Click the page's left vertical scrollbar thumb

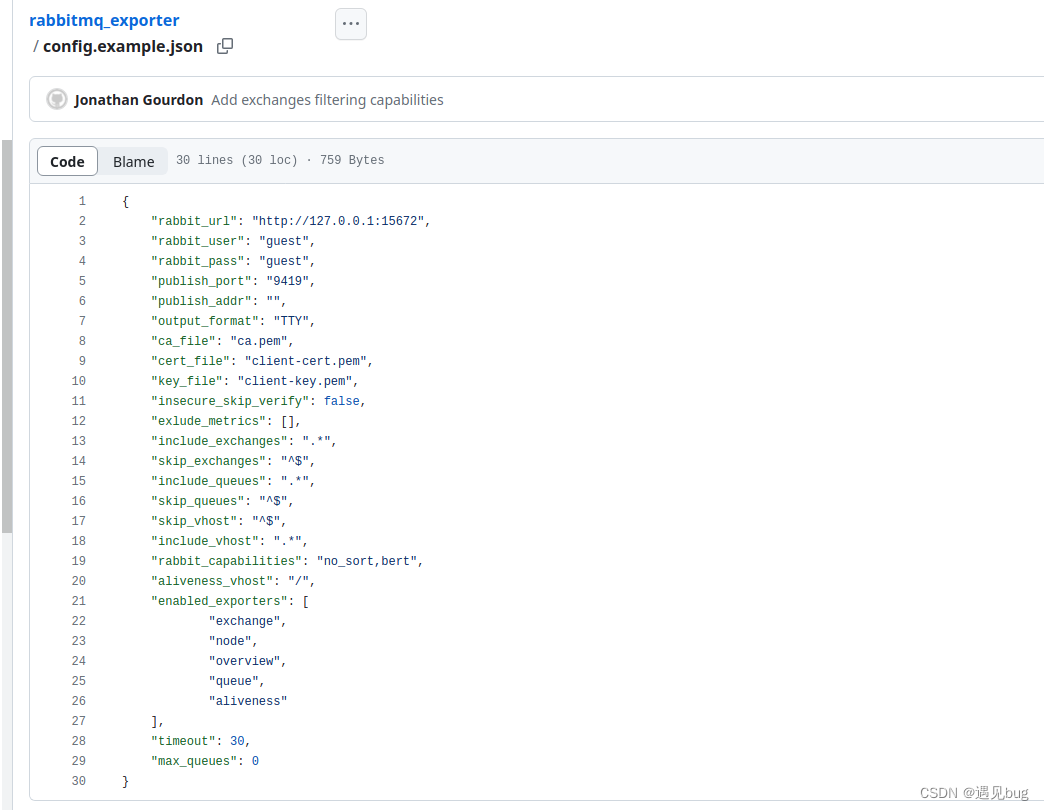[7, 336]
